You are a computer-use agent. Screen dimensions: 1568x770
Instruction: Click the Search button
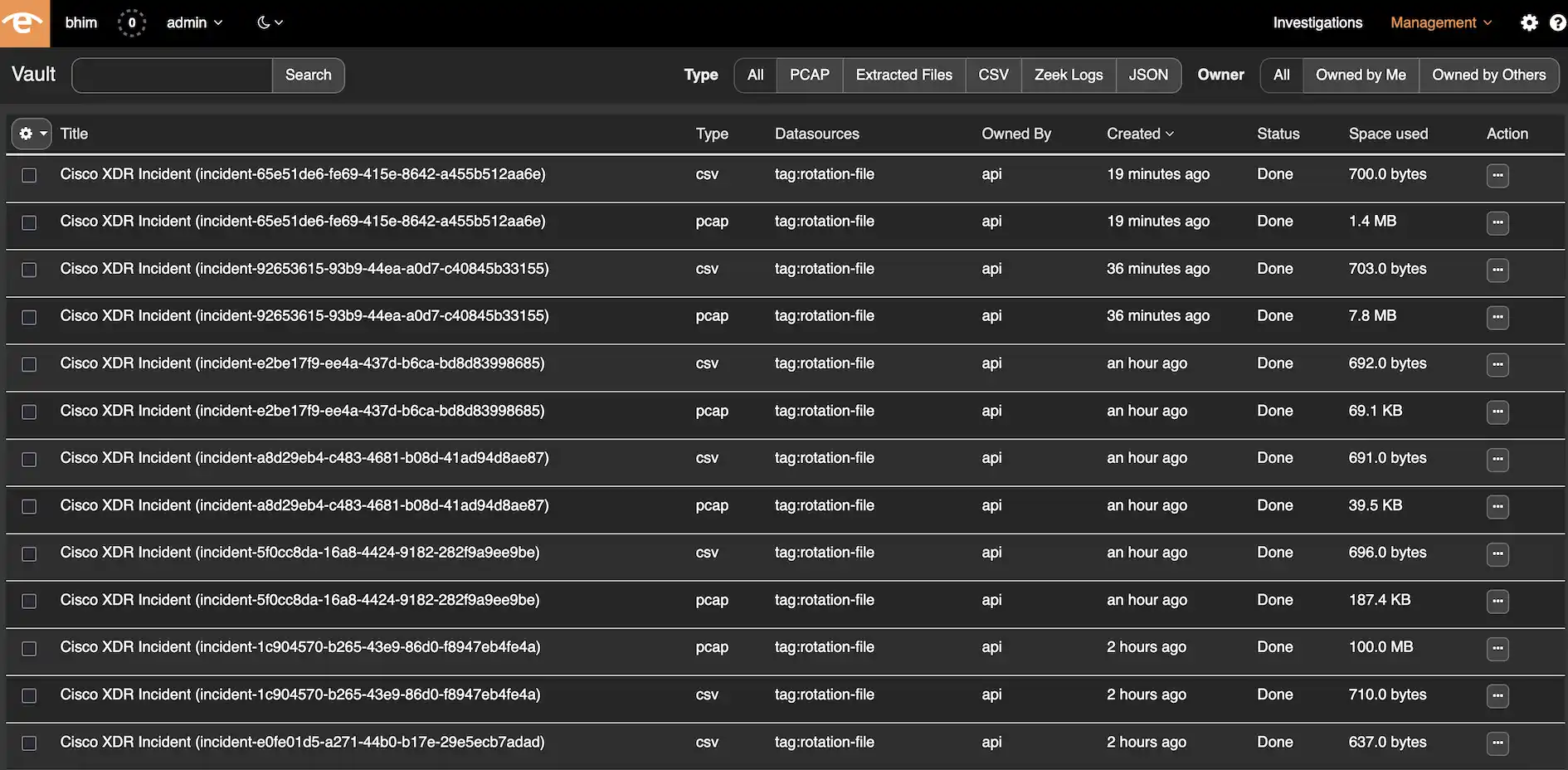coord(309,76)
